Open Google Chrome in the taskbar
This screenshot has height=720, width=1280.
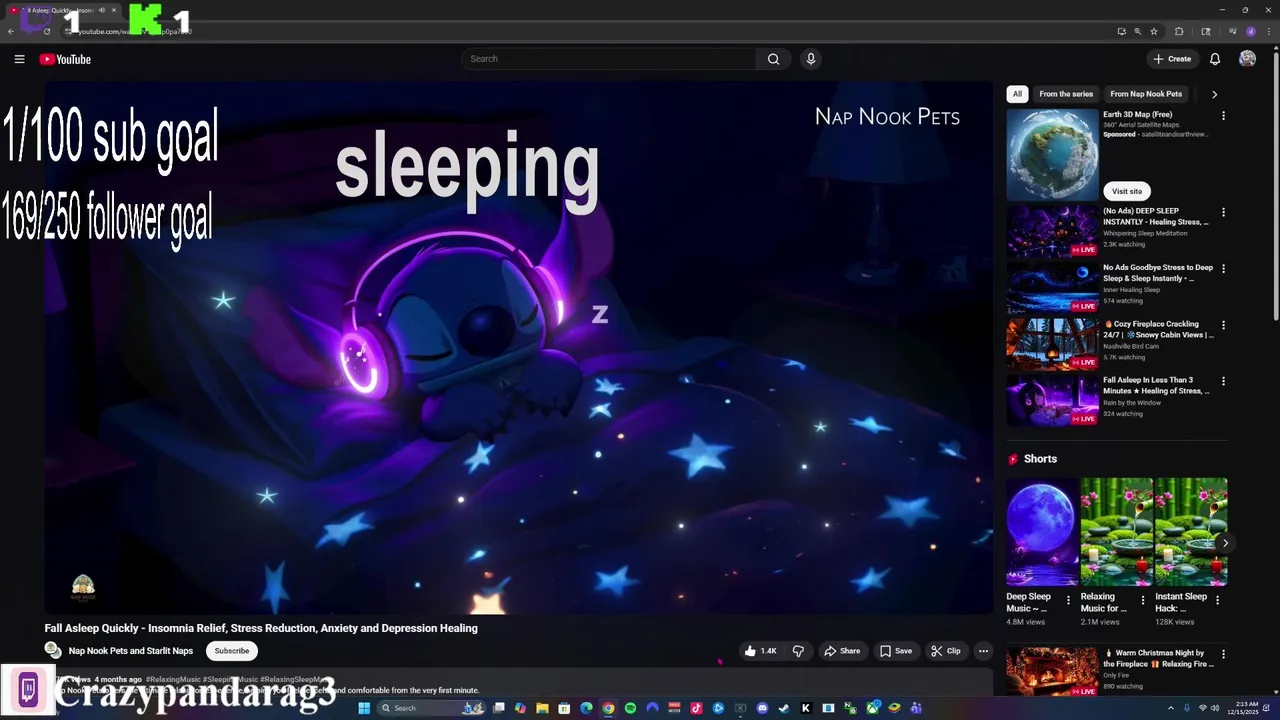pos(608,708)
